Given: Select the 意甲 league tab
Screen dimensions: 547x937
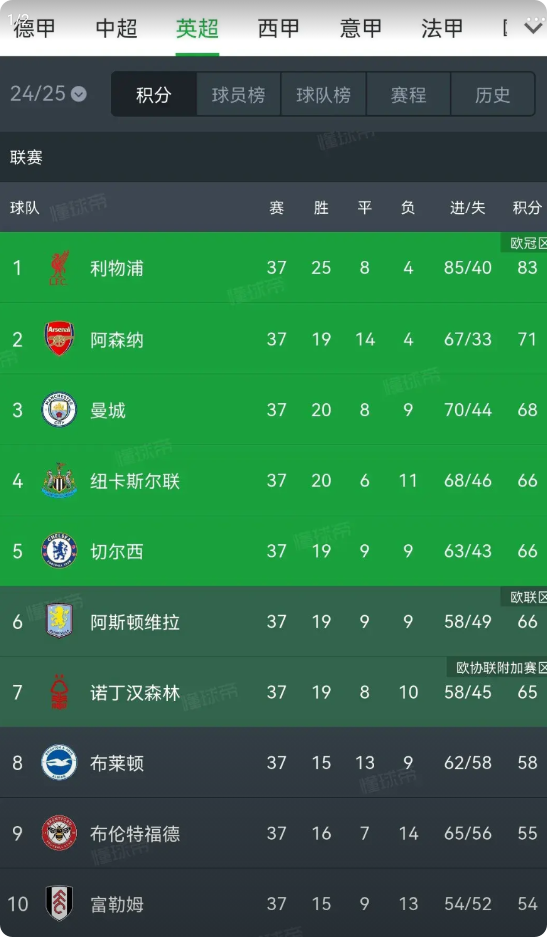Looking at the screenshot, I should pos(360,28).
